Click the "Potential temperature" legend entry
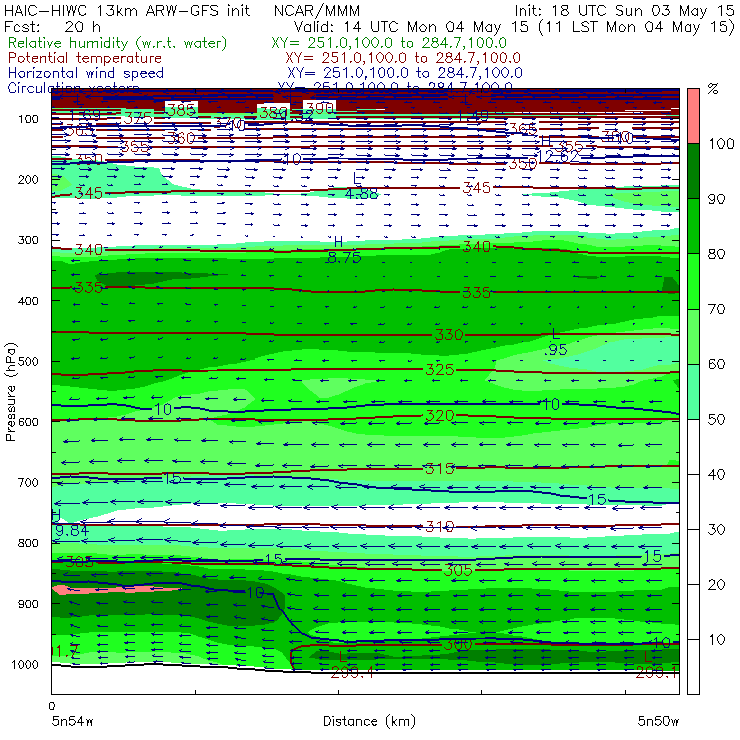Image resolution: width=740 pixels, height=740 pixels. [x=85, y=58]
